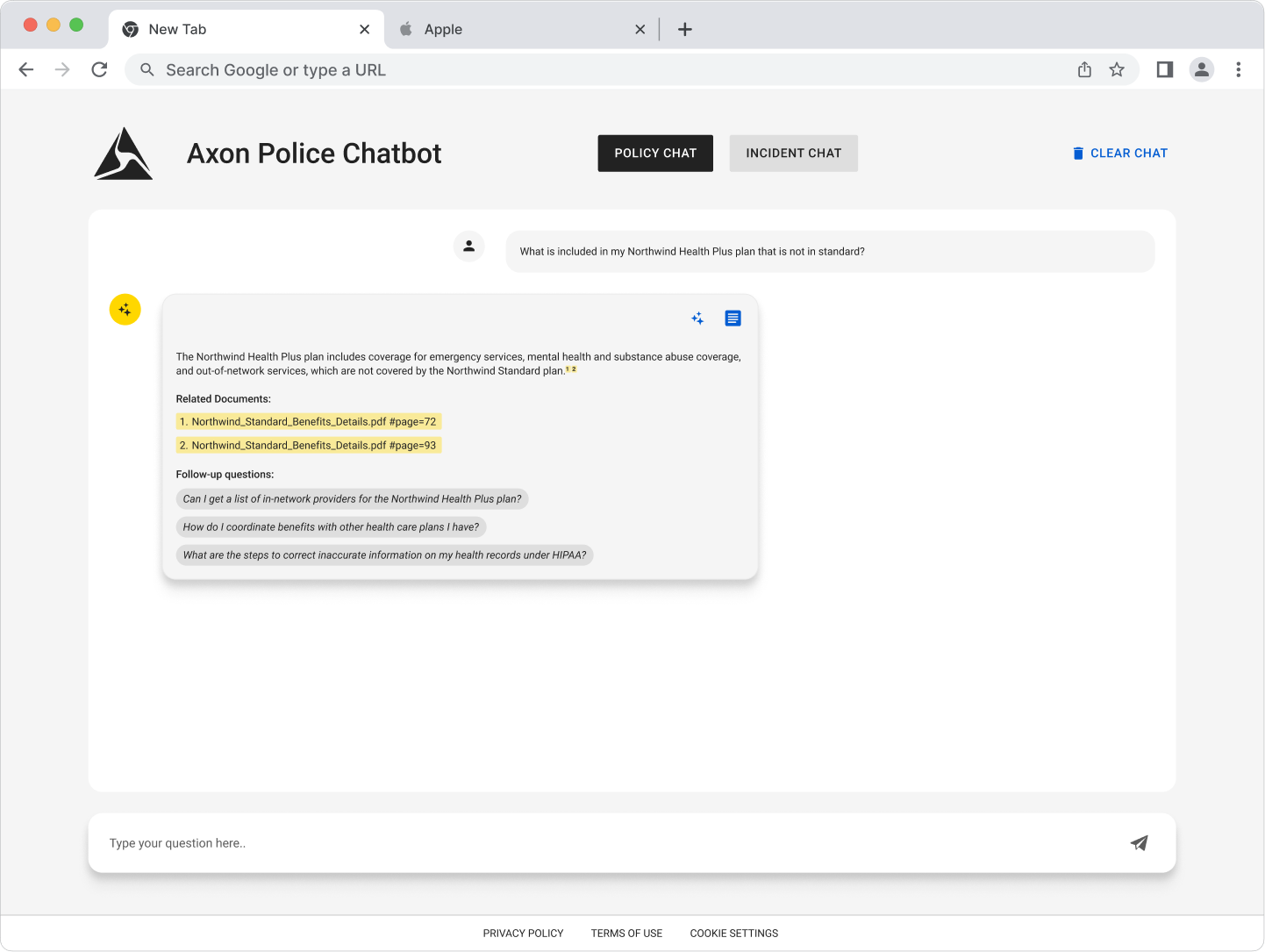Clear the chat history
Screen dimensions: 1265x952
1119,154
